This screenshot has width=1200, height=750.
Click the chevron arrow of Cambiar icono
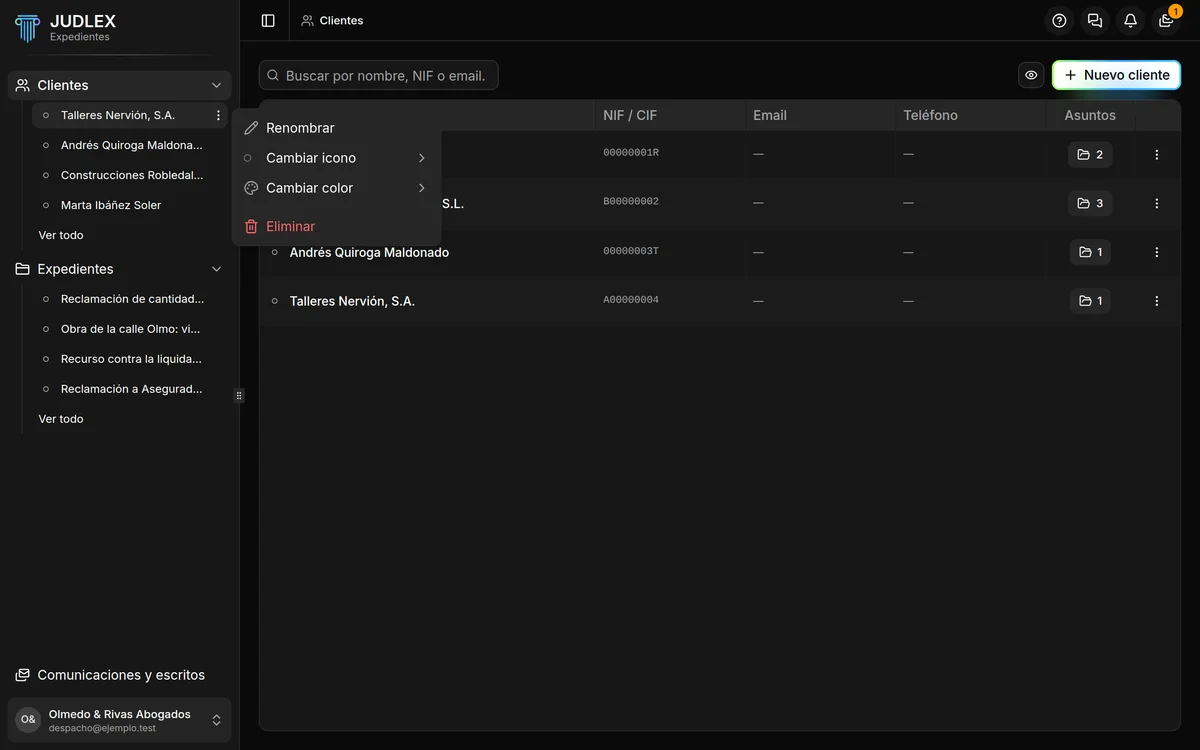coord(422,158)
